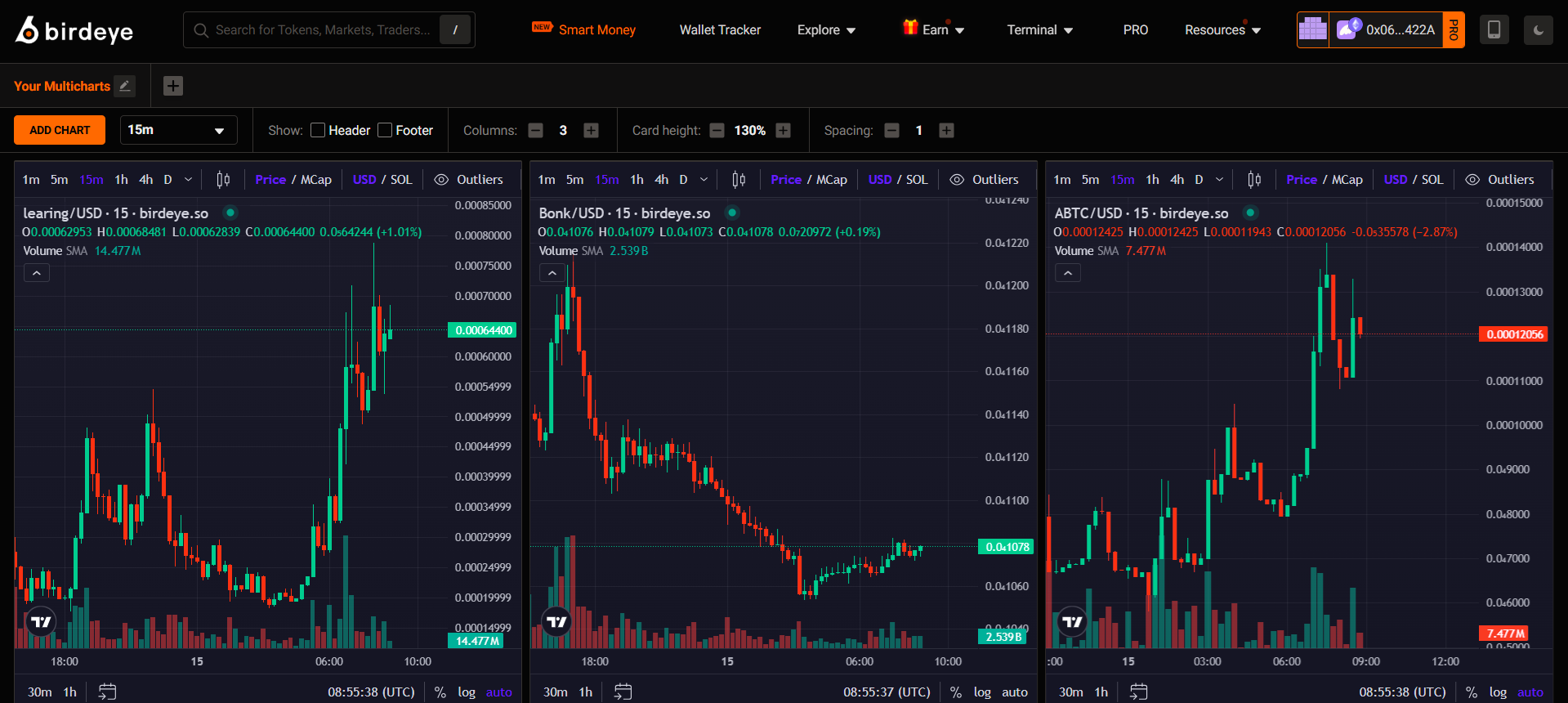This screenshot has height=703, width=1568.
Task: Expand the Earn menu
Action: 934,30
